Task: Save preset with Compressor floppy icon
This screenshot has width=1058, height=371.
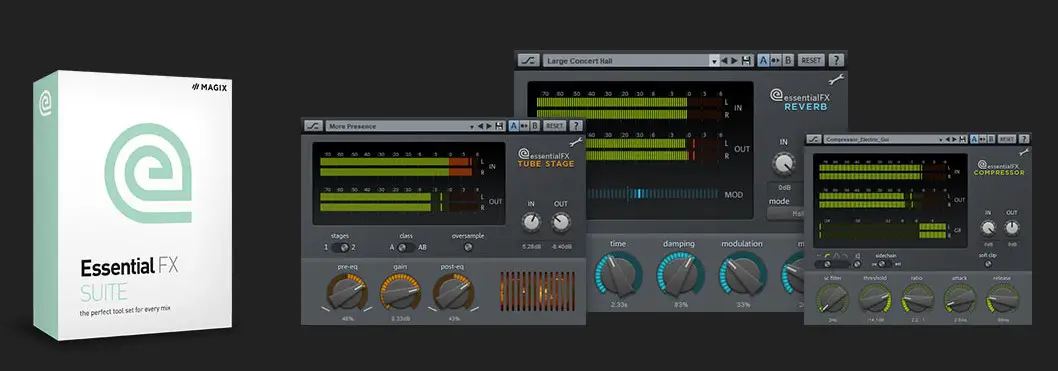Action: click(x=962, y=139)
